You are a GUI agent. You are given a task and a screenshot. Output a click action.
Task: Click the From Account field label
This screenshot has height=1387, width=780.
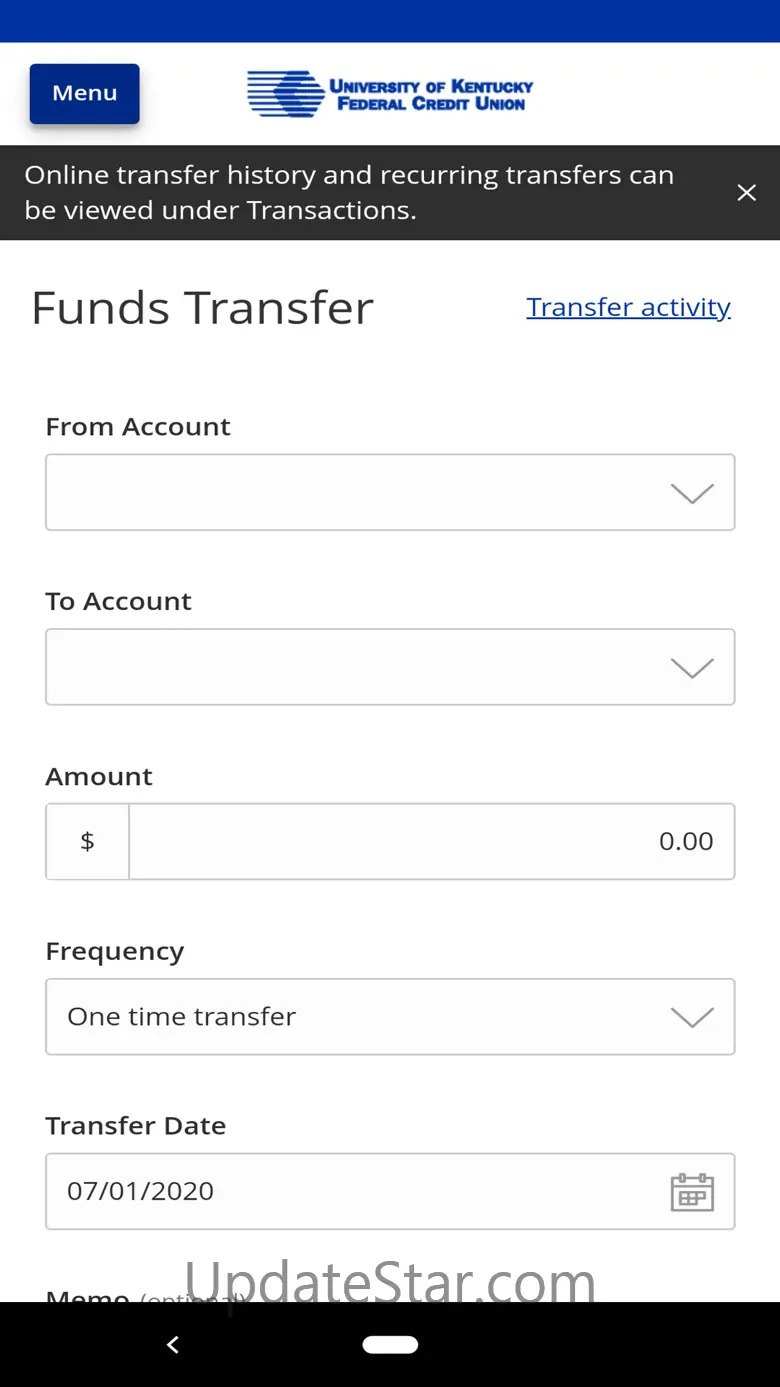[x=138, y=427]
